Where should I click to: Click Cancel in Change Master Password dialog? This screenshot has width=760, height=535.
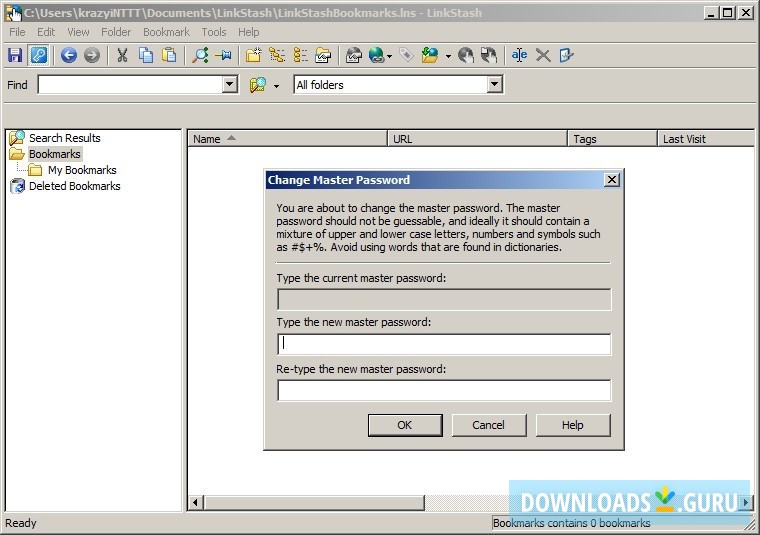[x=489, y=425]
